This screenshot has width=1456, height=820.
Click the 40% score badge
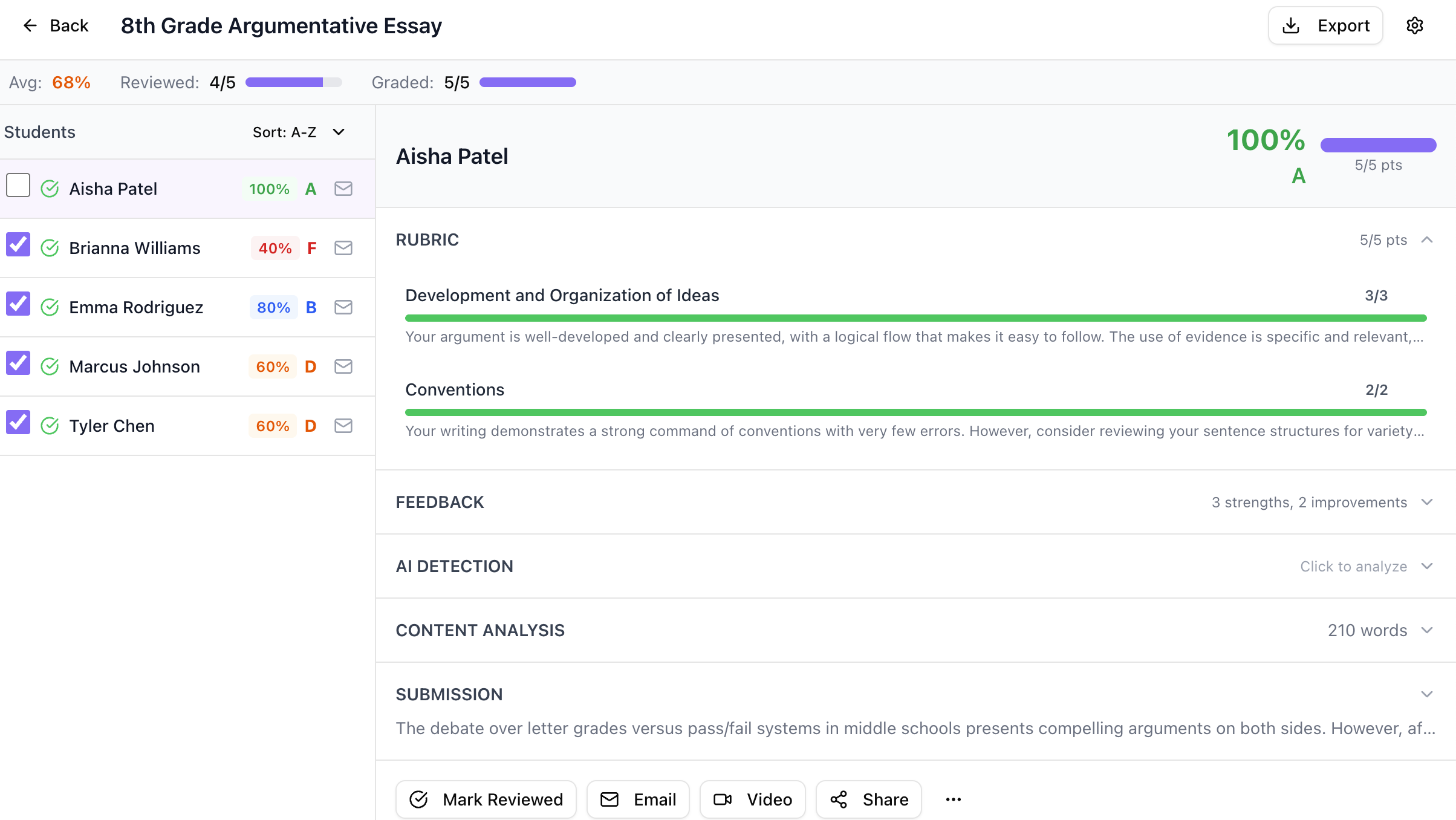click(275, 248)
